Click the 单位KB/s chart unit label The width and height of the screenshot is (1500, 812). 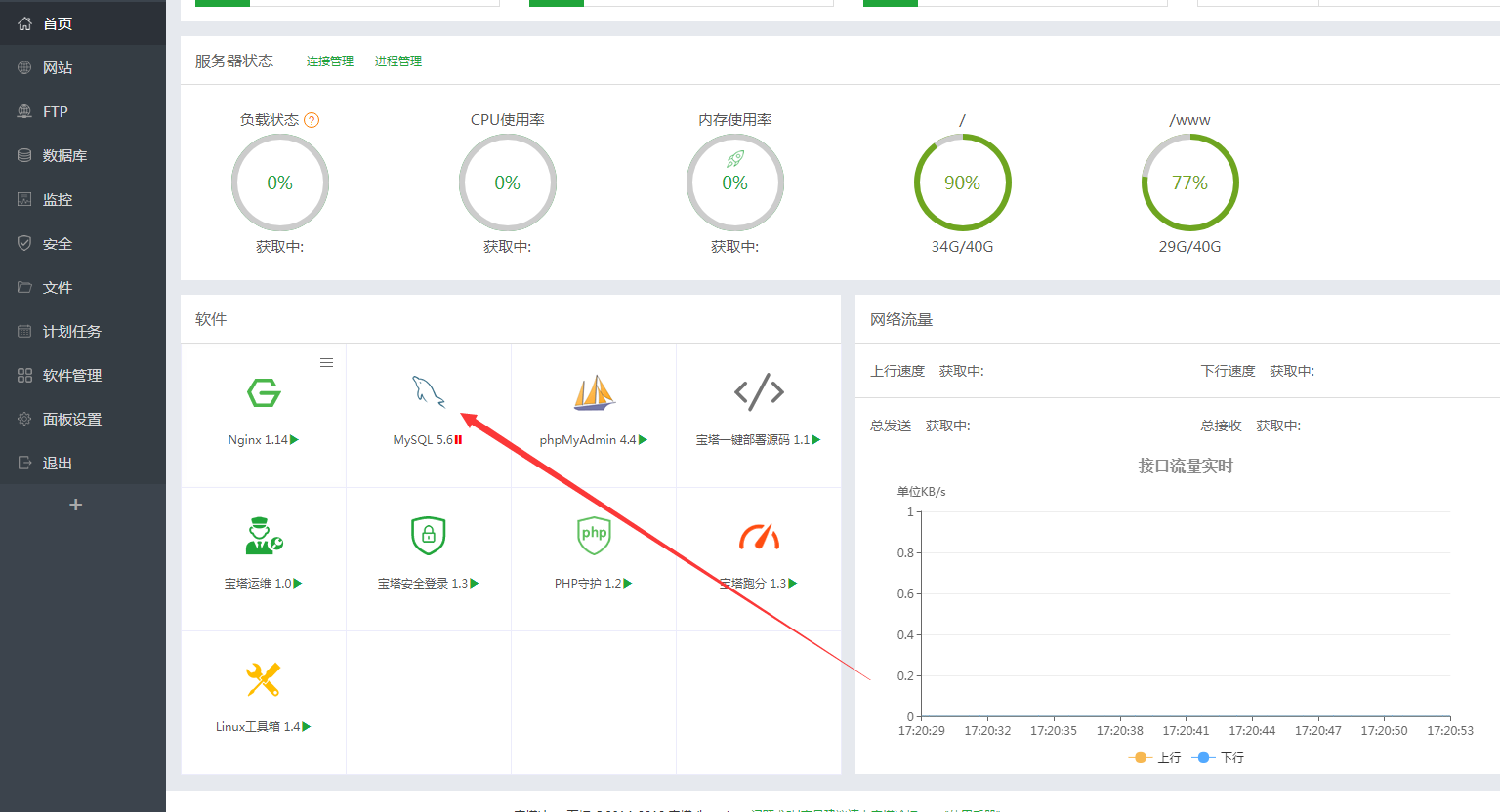pos(921,492)
